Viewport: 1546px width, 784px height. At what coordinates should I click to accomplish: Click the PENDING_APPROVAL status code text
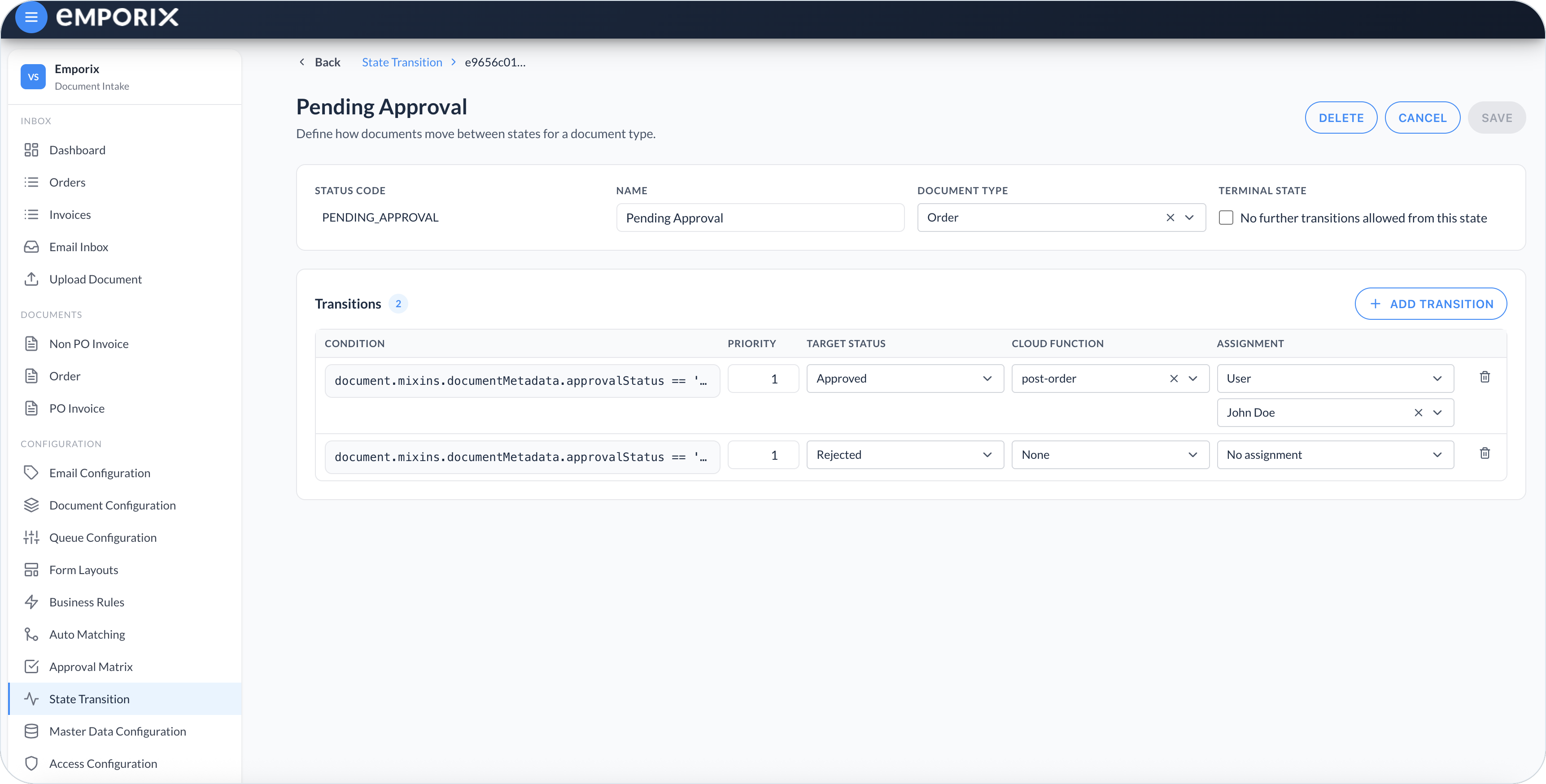[380, 218]
